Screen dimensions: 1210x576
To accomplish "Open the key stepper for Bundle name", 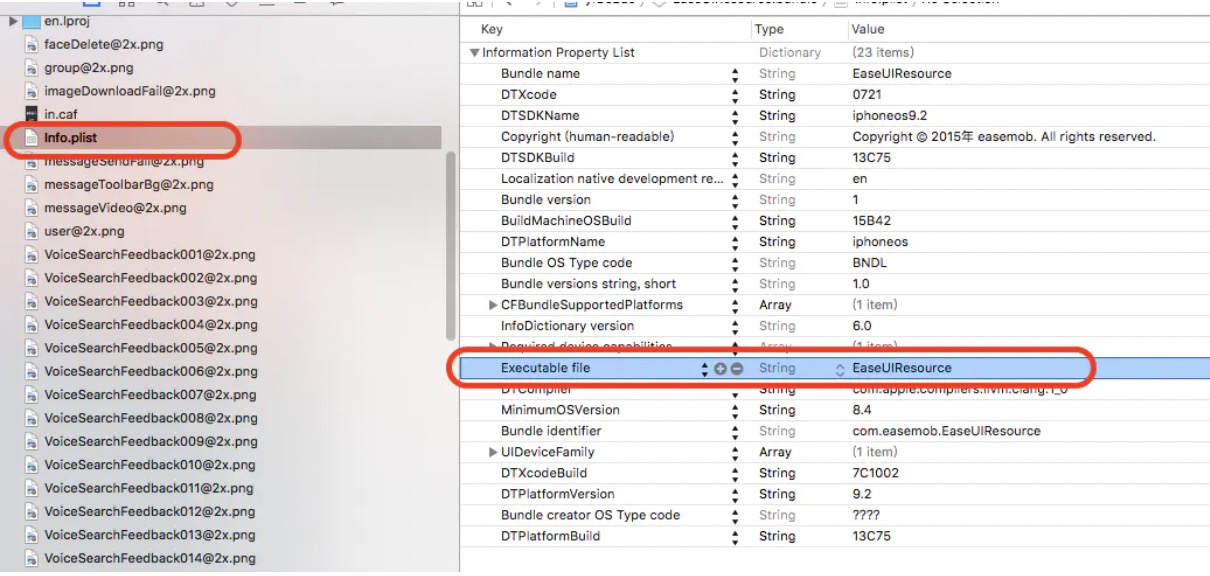I will [735, 74].
